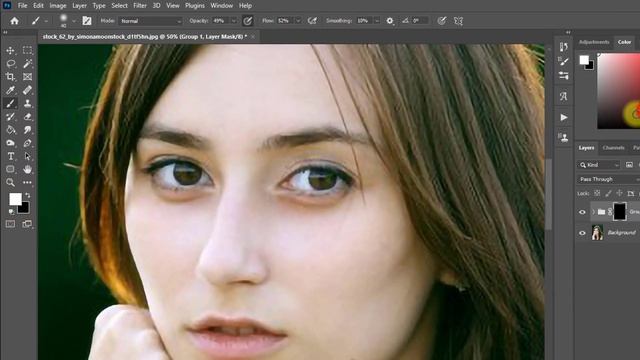Enable airbrush-style build-up
The image size is (640, 360).
312,21
